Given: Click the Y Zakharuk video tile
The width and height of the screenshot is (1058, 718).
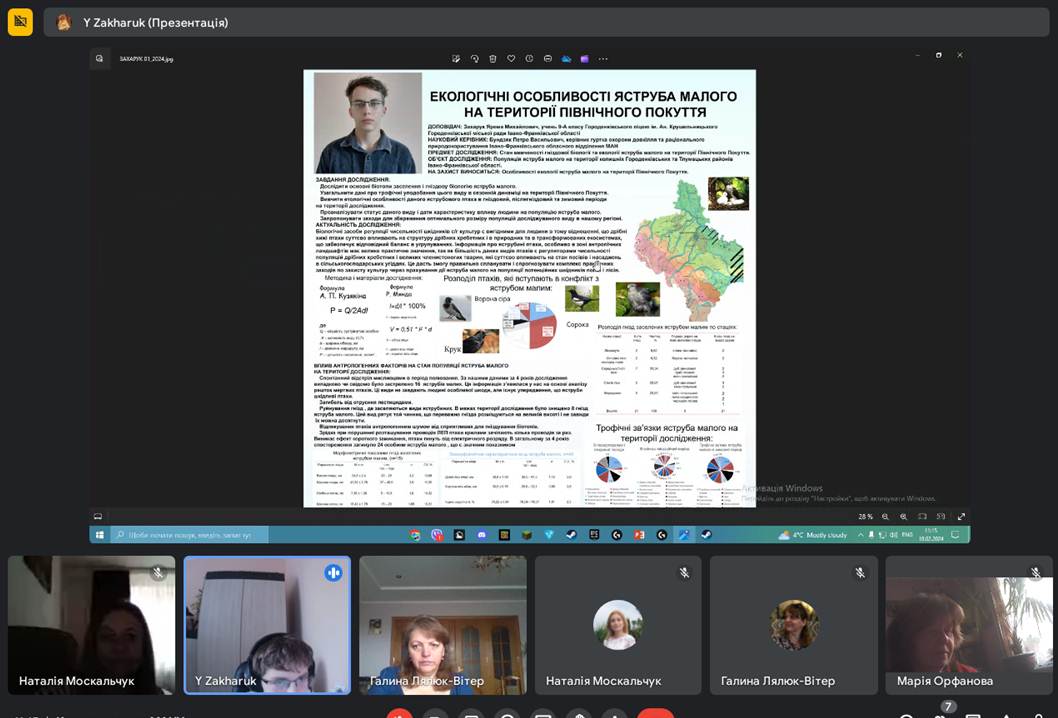Looking at the screenshot, I should [267, 625].
